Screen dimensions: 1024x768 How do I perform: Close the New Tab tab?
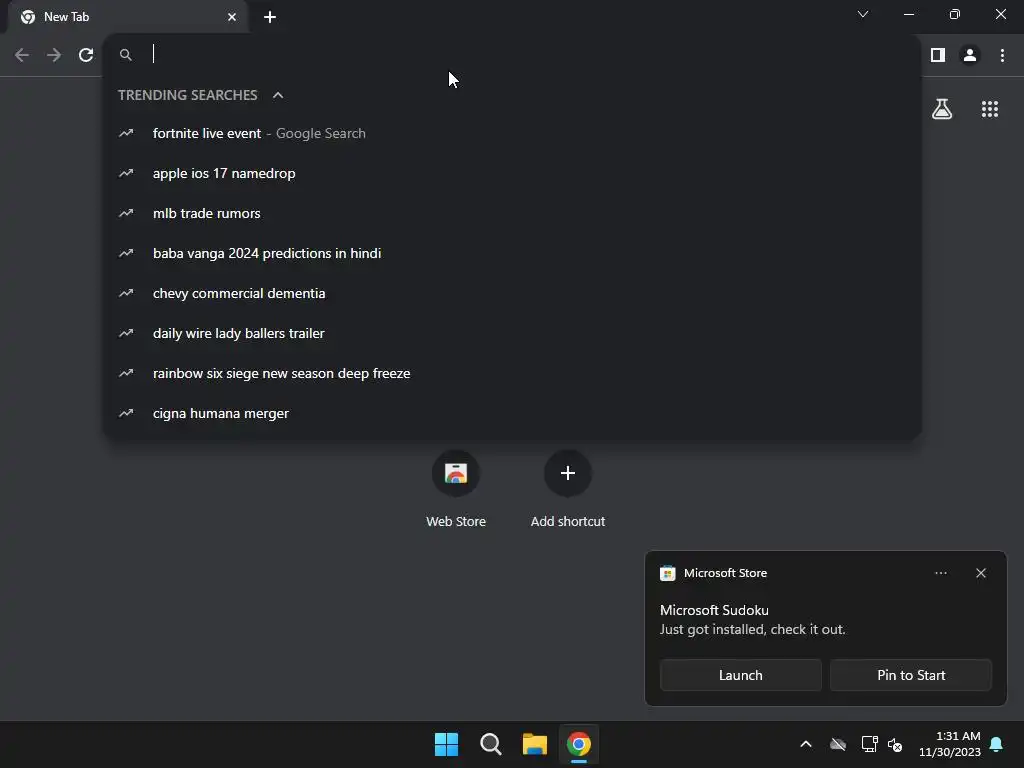(x=232, y=17)
